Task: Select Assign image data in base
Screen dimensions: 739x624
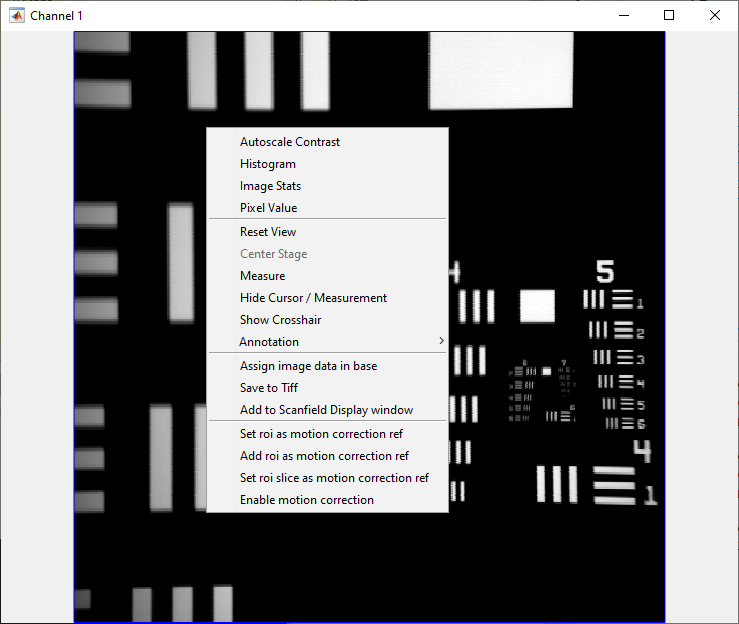Action: tap(308, 366)
